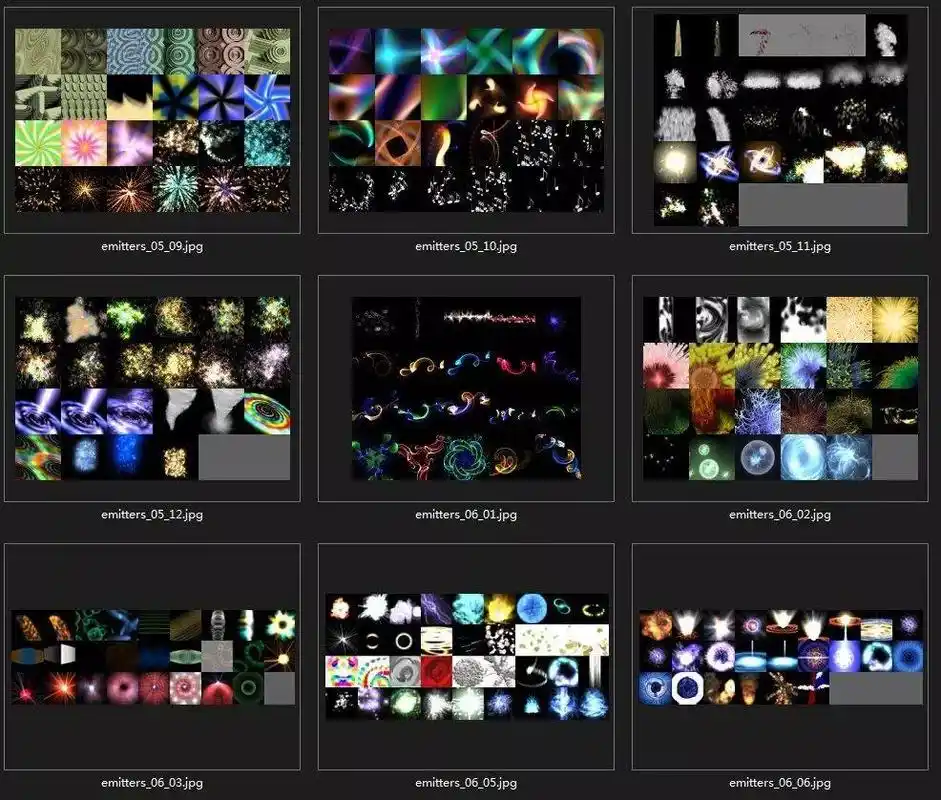Open the emitters_05_09.jpg thumbnail
941x800 pixels.
pos(151,120)
